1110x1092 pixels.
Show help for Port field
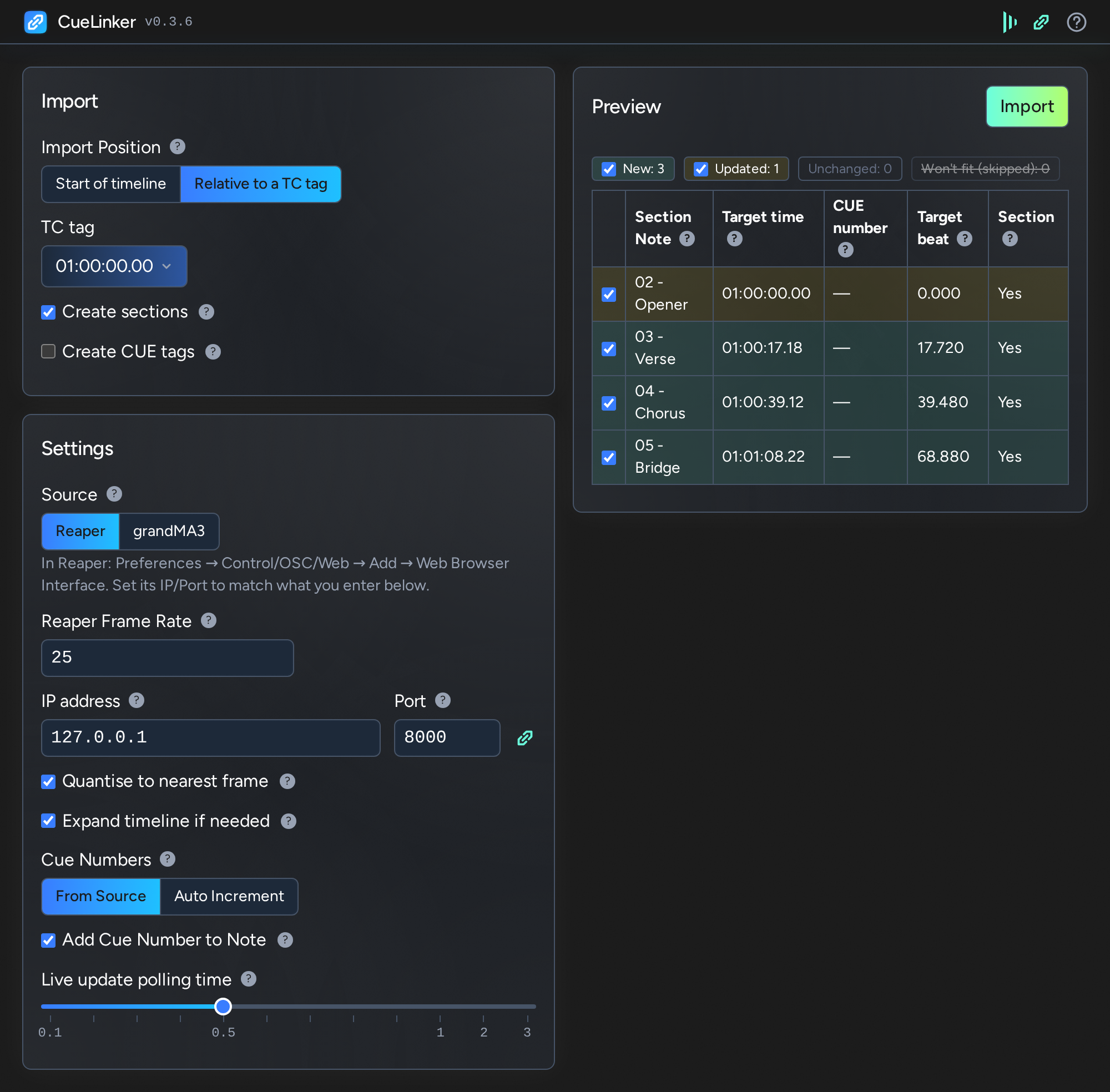pyautogui.click(x=442, y=700)
